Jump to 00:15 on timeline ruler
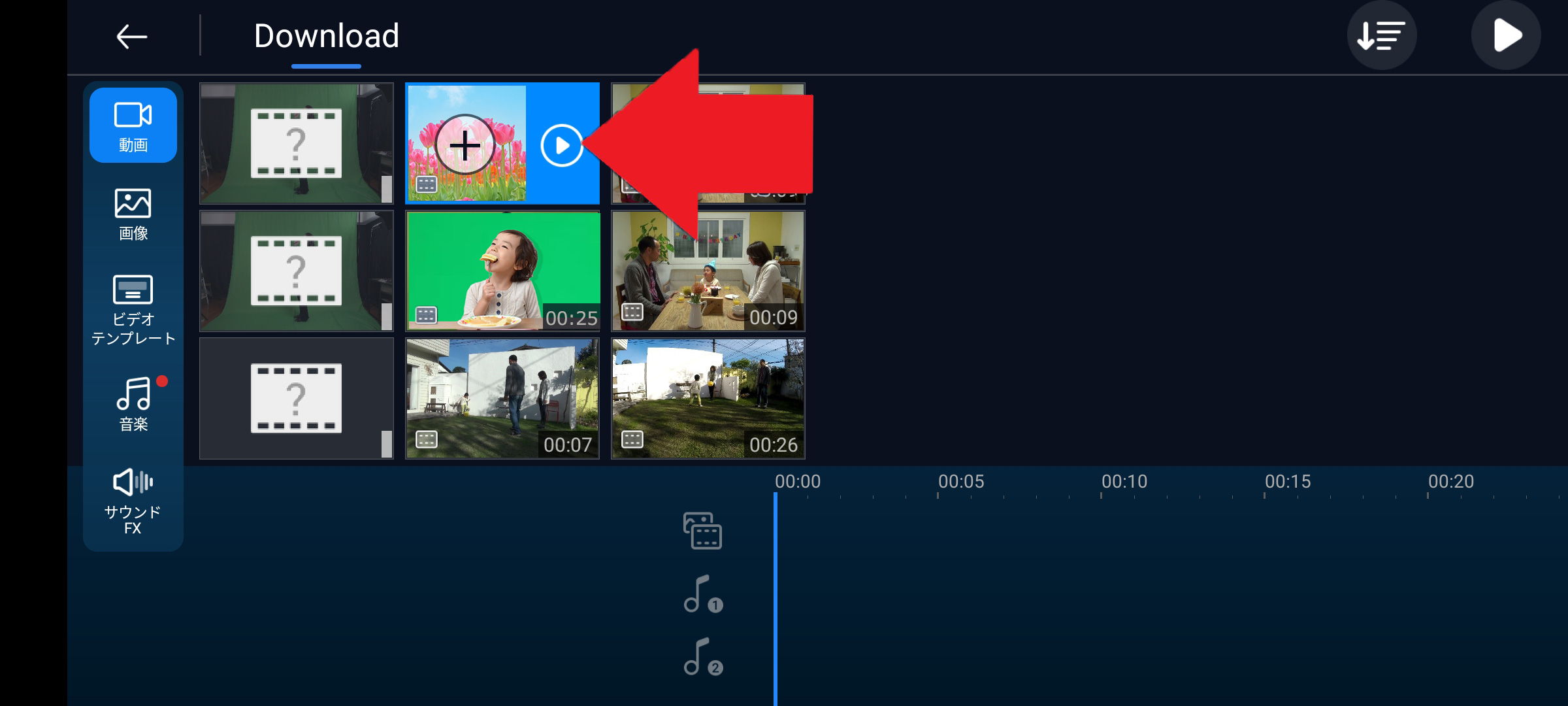1568x706 pixels. pos(1287,482)
